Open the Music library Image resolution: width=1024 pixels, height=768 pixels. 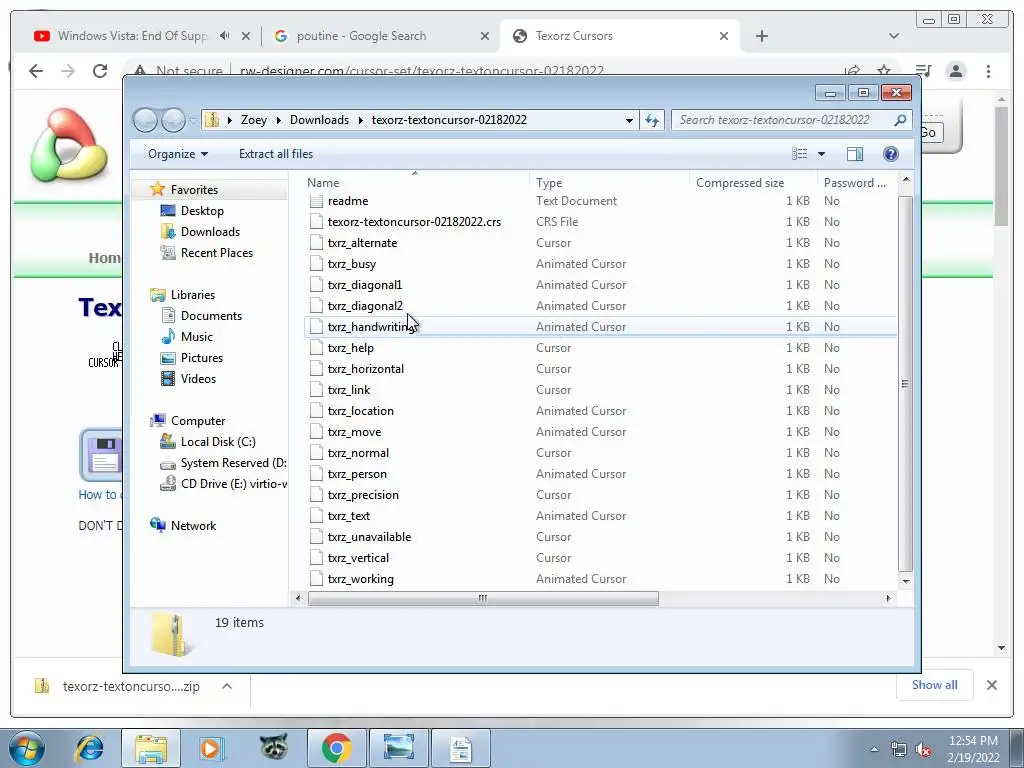pyautogui.click(x=197, y=337)
